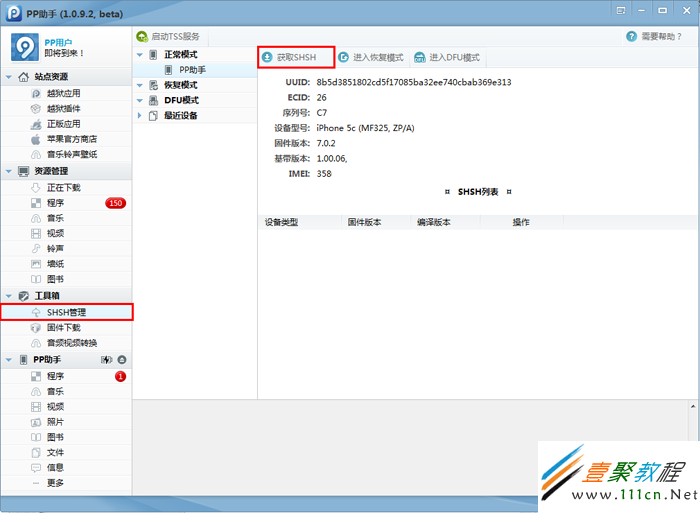The image size is (700, 513).
Task: Click device eject icon beside PP助手
Action: coord(122,359)
